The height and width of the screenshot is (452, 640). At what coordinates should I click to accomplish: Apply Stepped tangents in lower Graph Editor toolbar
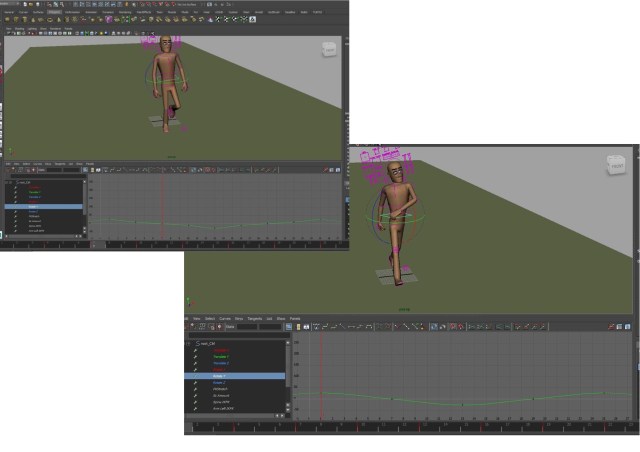(x=360, y=327)
